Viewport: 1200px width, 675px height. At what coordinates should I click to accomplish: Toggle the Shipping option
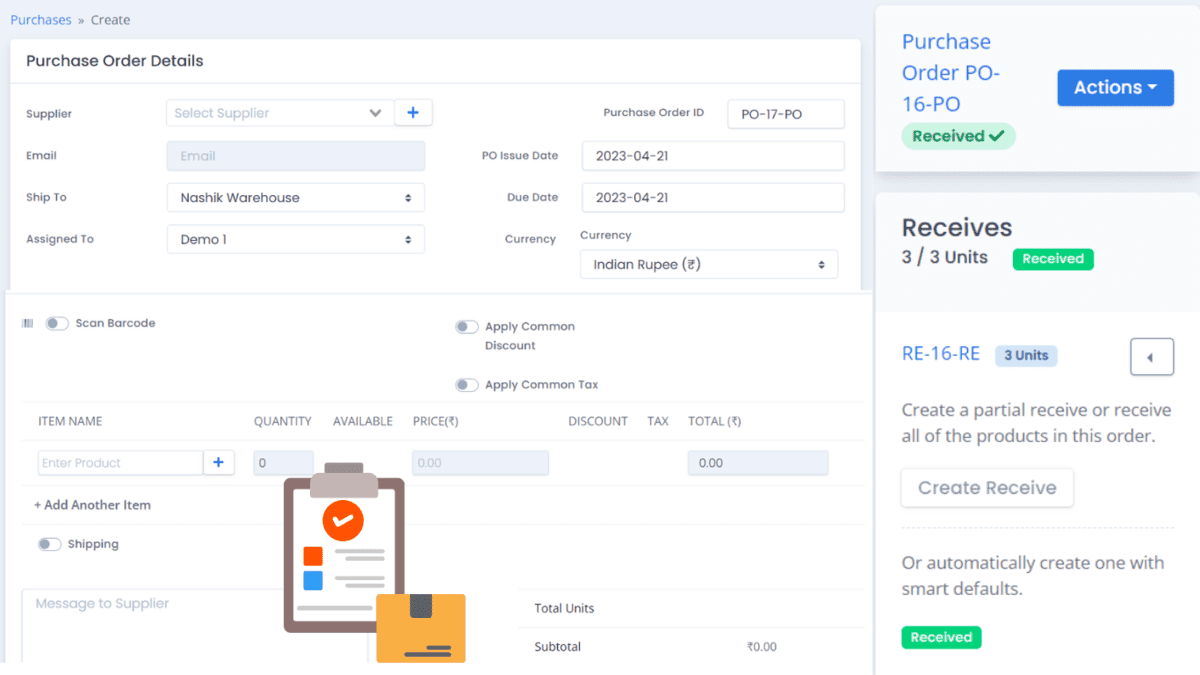tap(49, 543)
